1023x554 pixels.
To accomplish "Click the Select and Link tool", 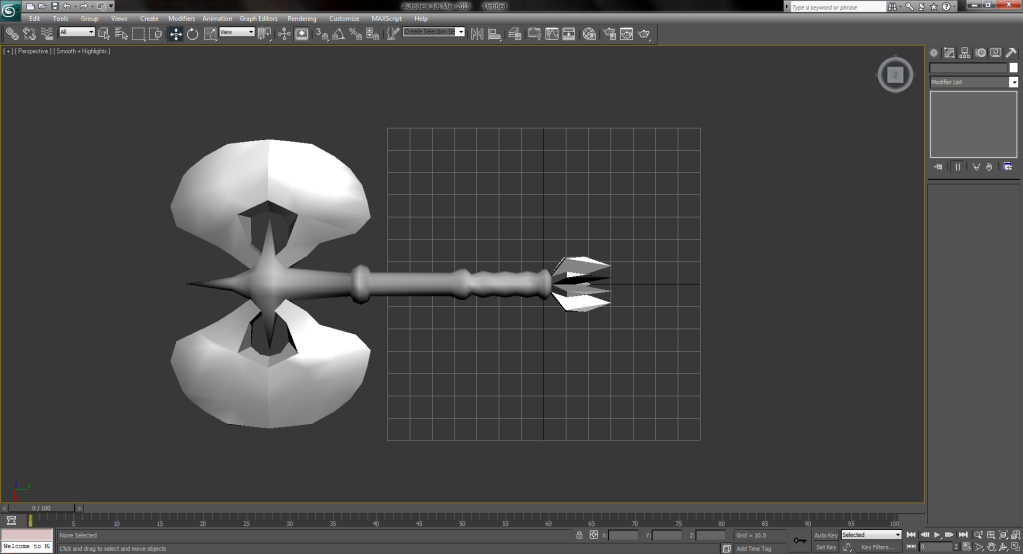I will pyautogui.click(x=12, y=34).
